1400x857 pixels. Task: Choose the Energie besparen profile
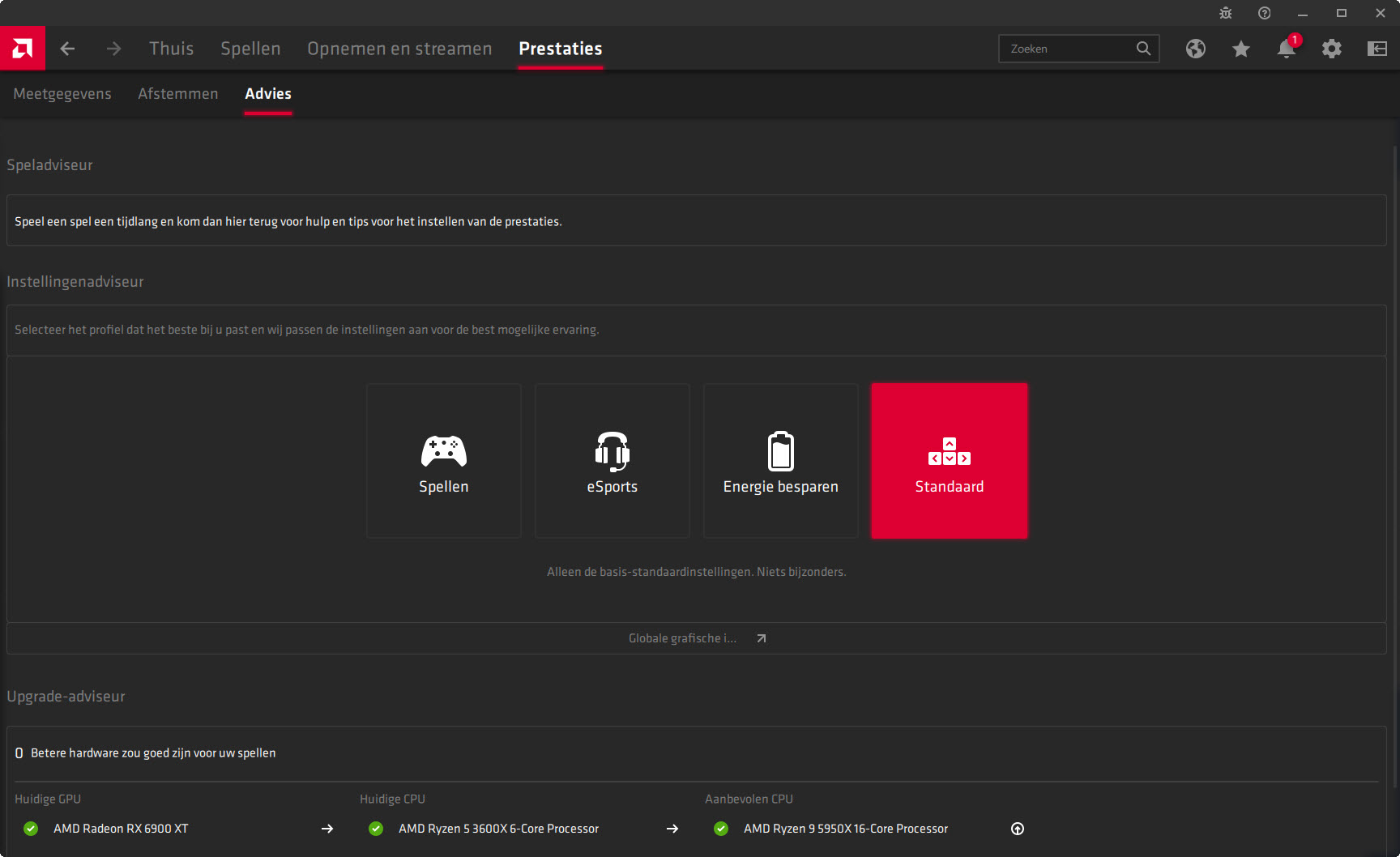781,460
